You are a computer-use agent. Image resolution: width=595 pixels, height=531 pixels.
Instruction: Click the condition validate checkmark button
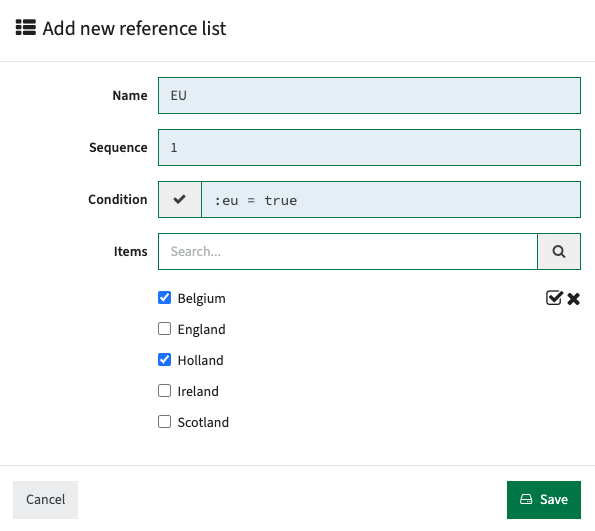coord(180,200)
